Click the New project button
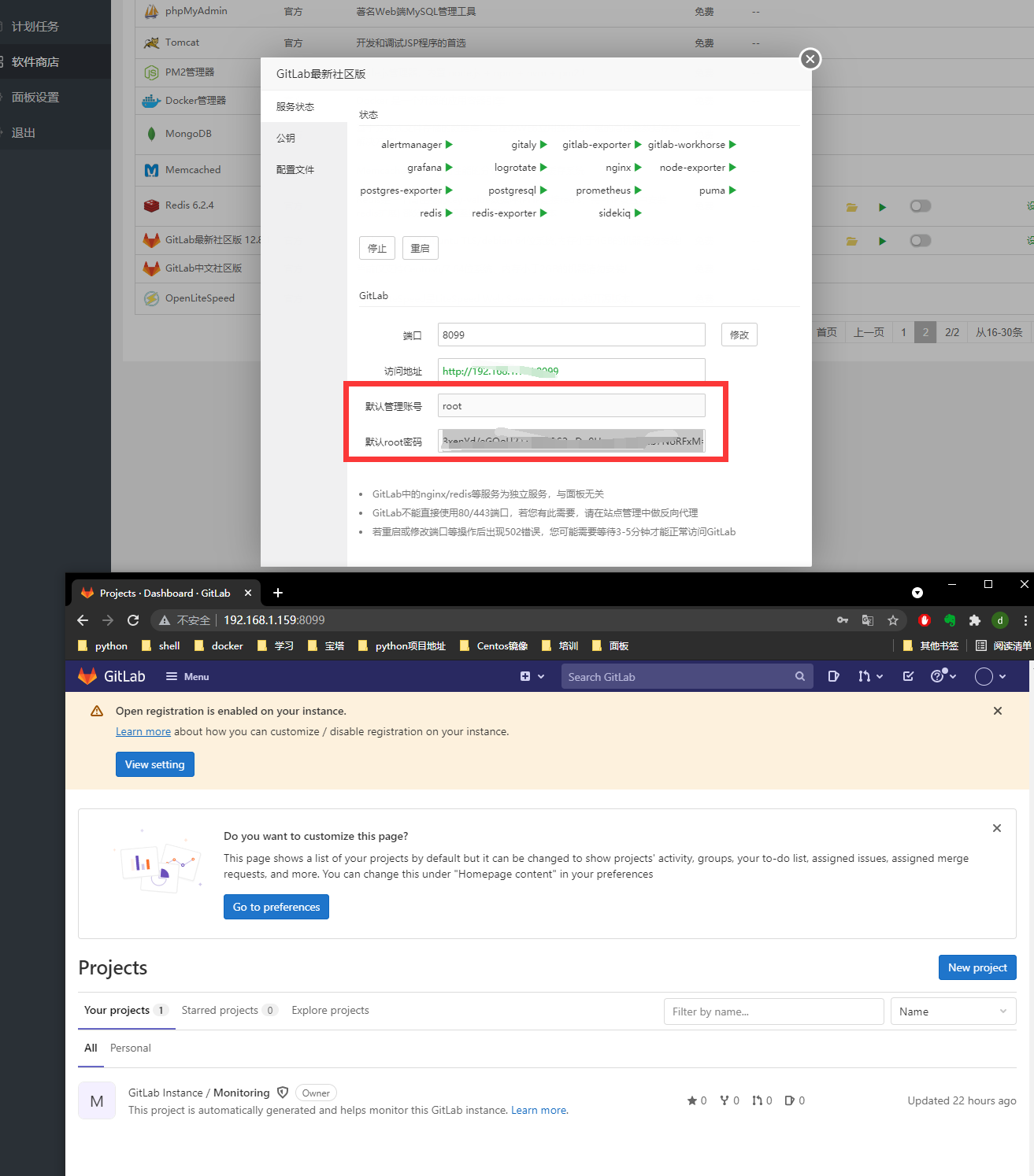The image size is (1034, 1176). (977, 967)
